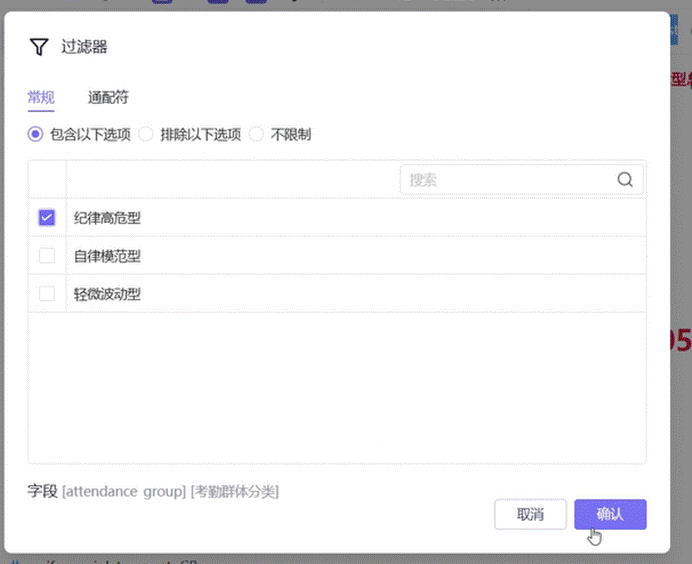Image resolution: width=692 pixels, height=564 pixels.
Task: Check the 自律模范型 checkbox
Action: point(47,255)
